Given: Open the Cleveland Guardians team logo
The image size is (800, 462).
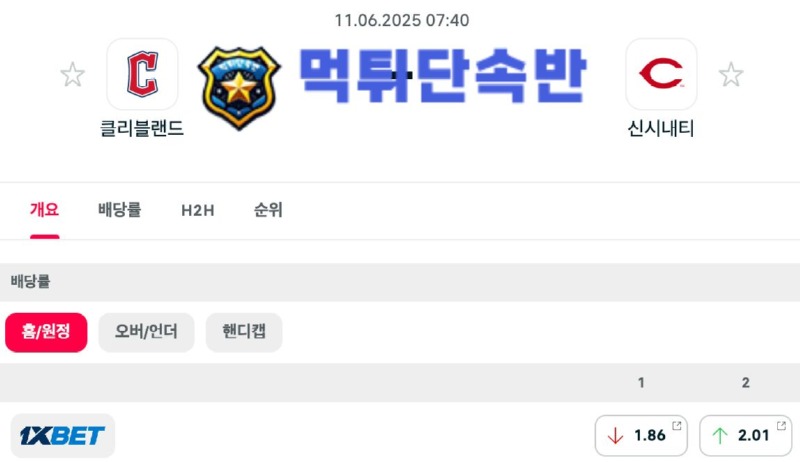Looking at the screenshot, I should pos(142,74).
